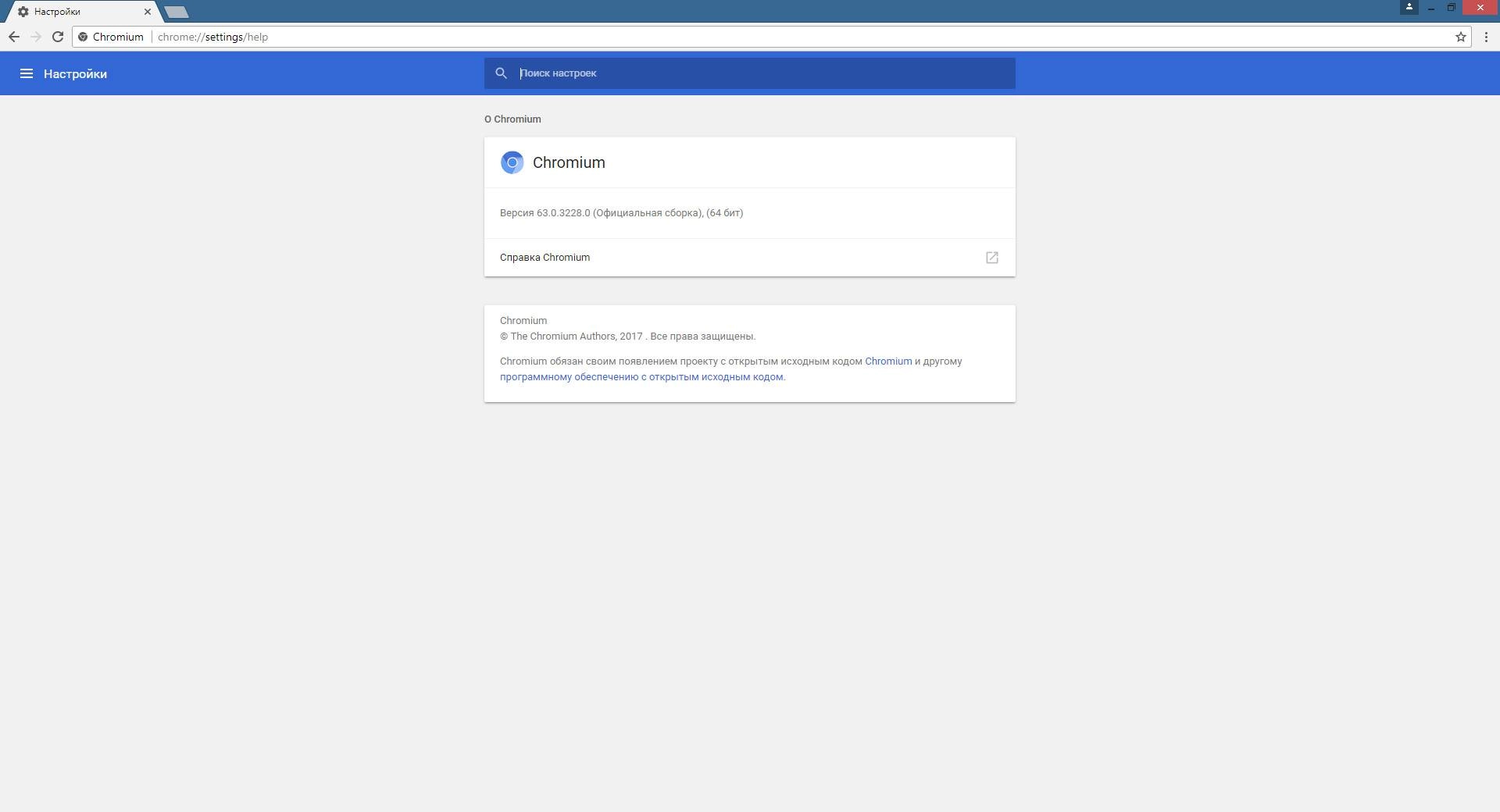Click the site info icon before Chromium

(83, 37)
